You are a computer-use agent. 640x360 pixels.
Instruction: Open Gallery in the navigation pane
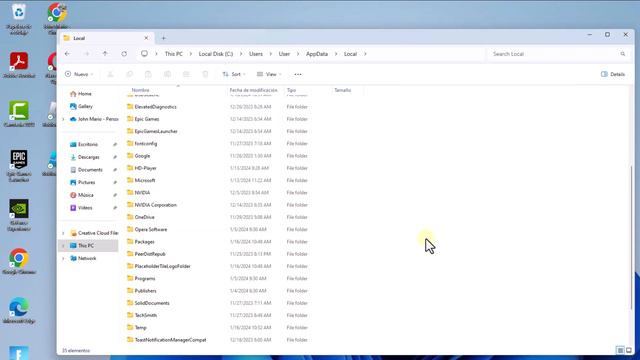[85, 106]
